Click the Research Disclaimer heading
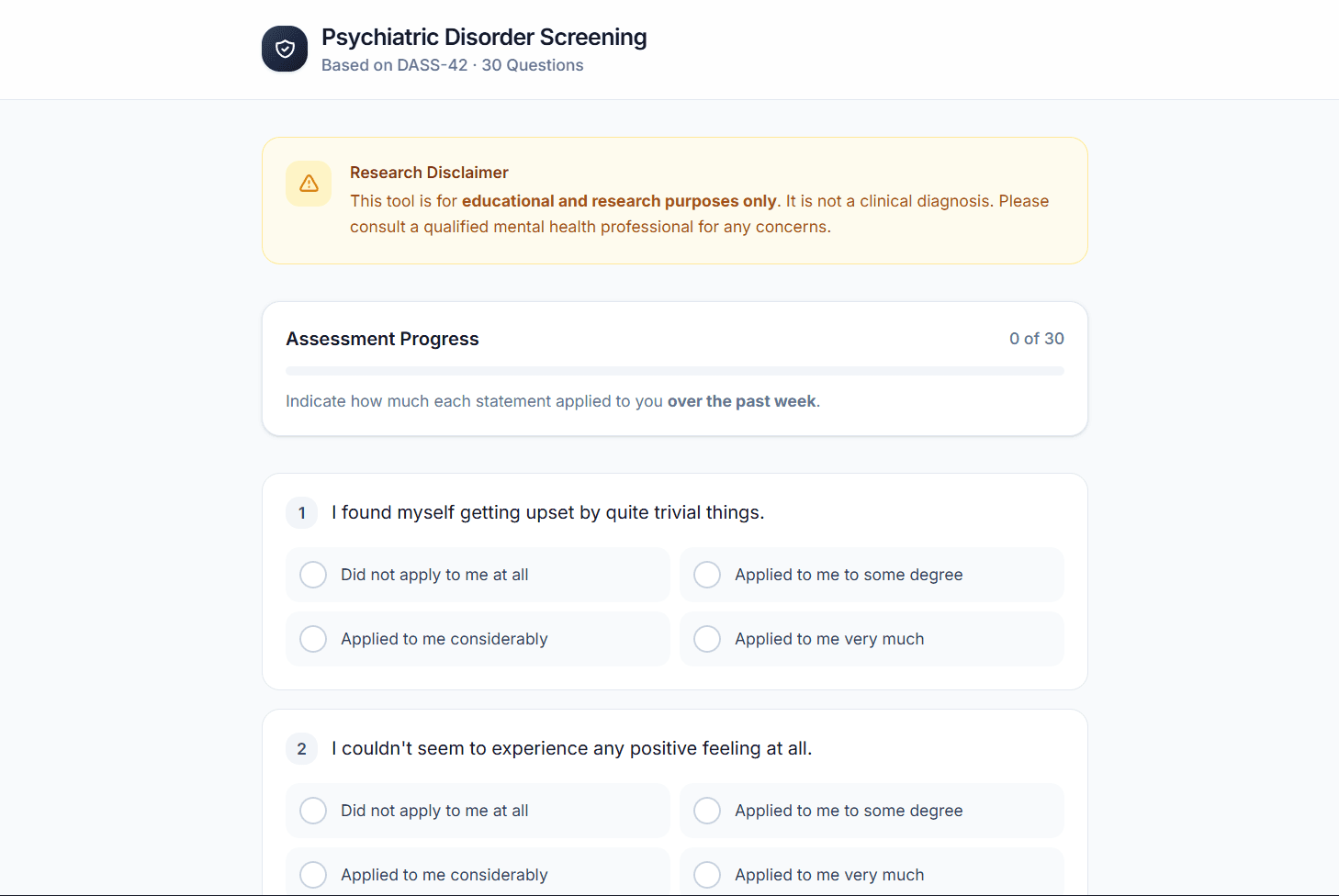This screenshot has height=896, width=1339. point(429,172)
